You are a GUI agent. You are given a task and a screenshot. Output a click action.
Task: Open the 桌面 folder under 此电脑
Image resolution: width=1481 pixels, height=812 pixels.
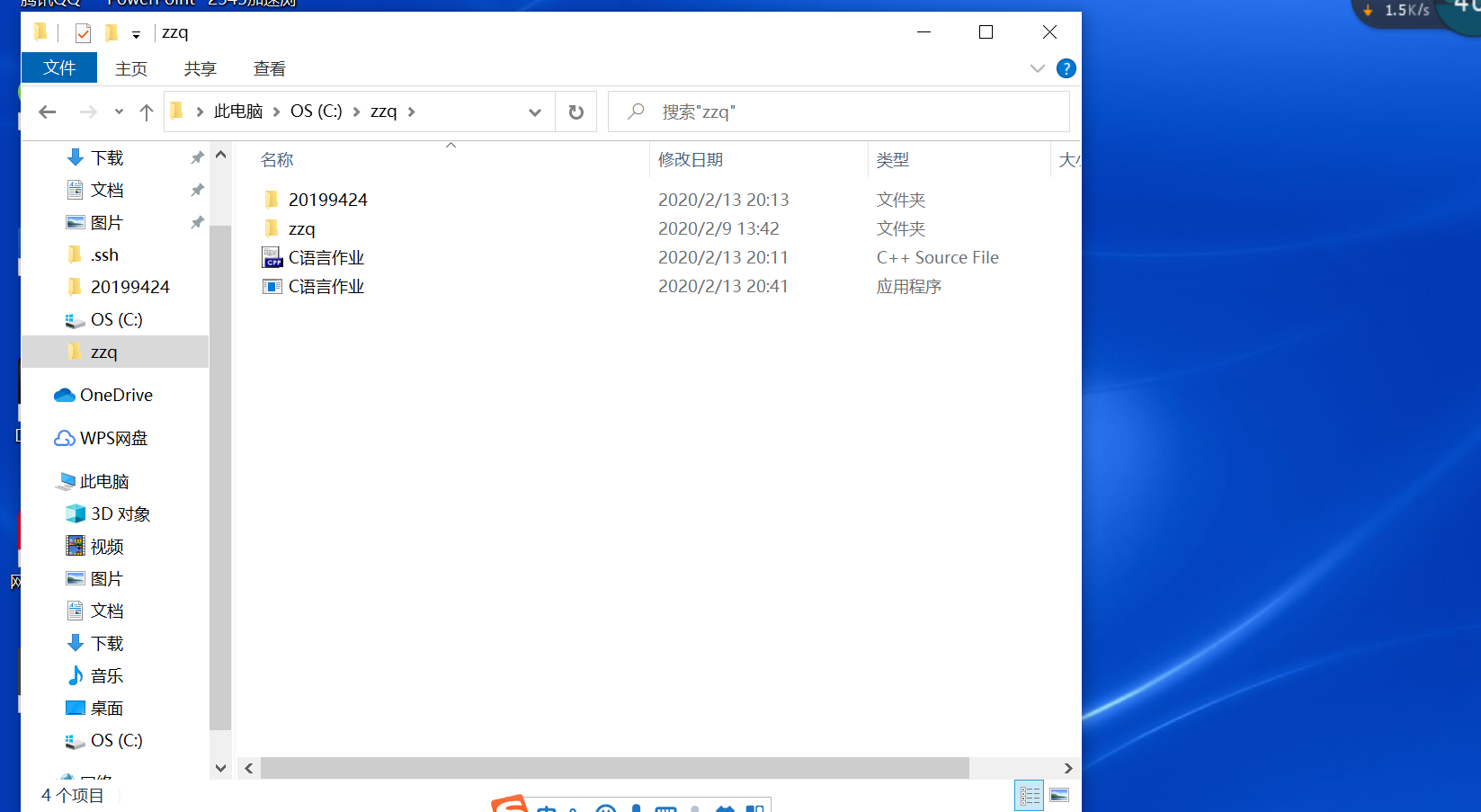[108, 709]
